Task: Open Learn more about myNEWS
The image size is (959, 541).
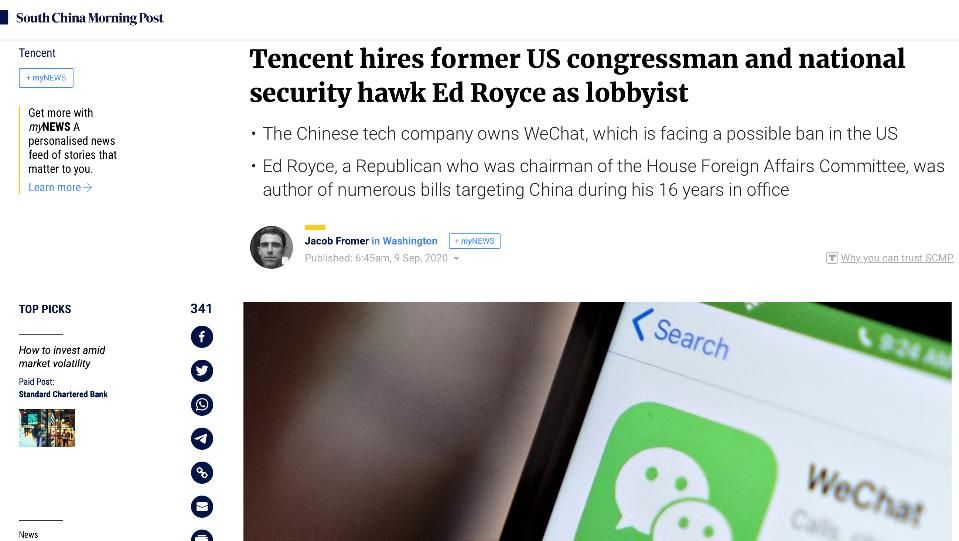Action: (60, 187)
